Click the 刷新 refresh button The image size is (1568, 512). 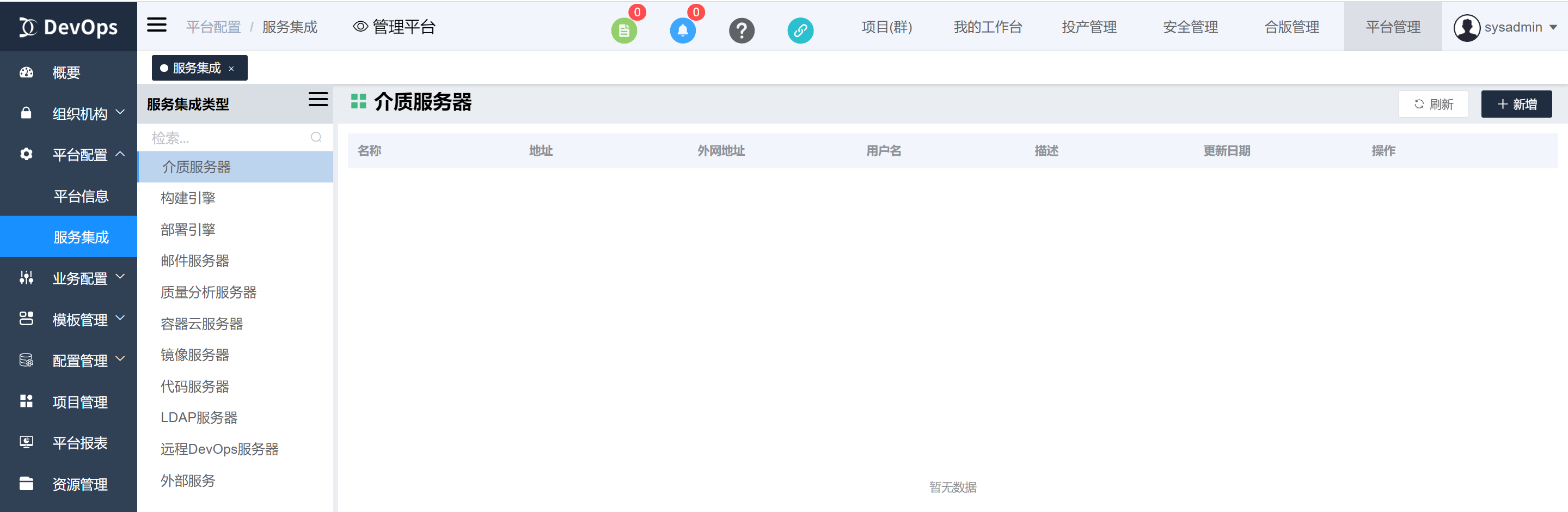click(x=1433, y=104)
